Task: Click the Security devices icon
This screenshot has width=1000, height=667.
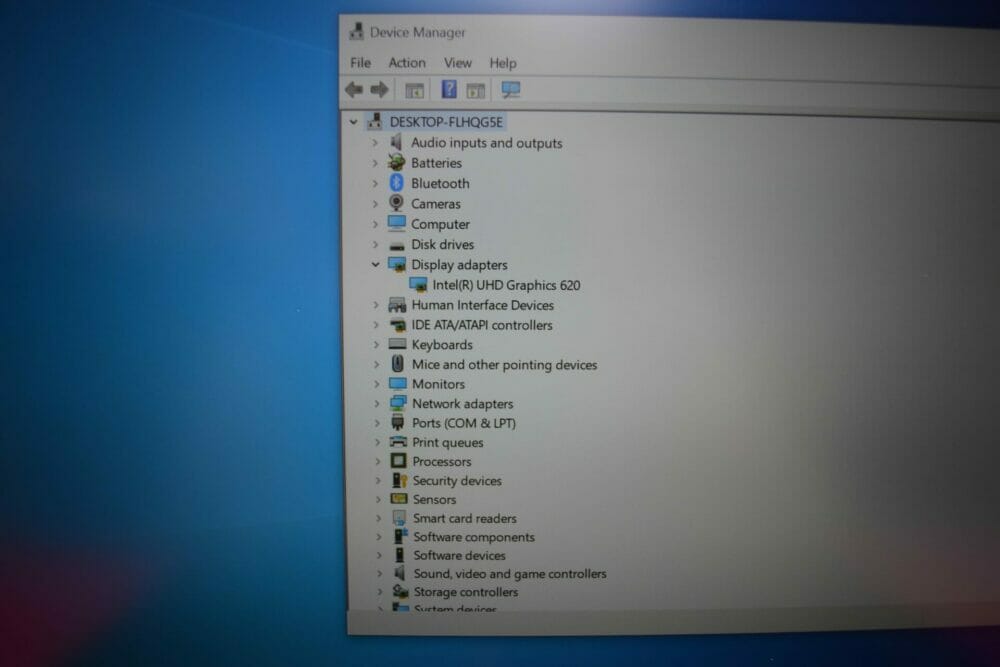Action: (399, 480)
